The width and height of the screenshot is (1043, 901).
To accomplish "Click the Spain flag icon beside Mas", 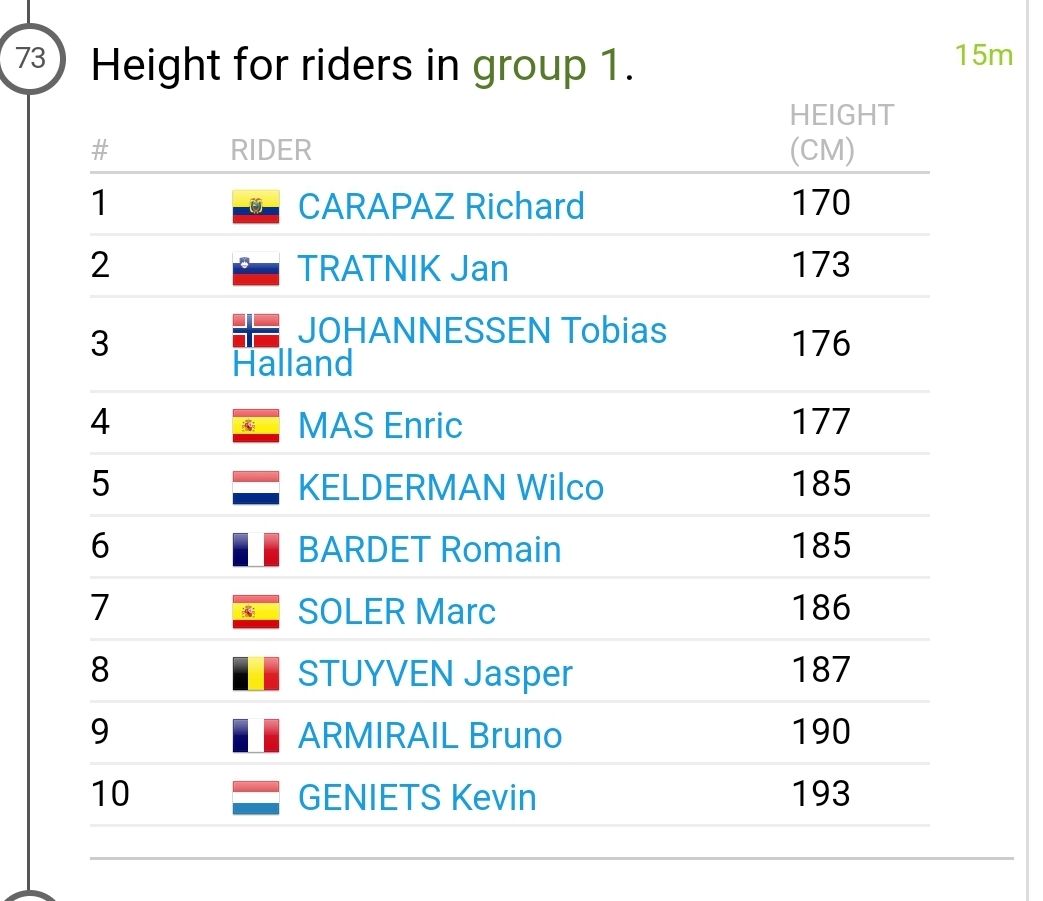I will point(255,426).
